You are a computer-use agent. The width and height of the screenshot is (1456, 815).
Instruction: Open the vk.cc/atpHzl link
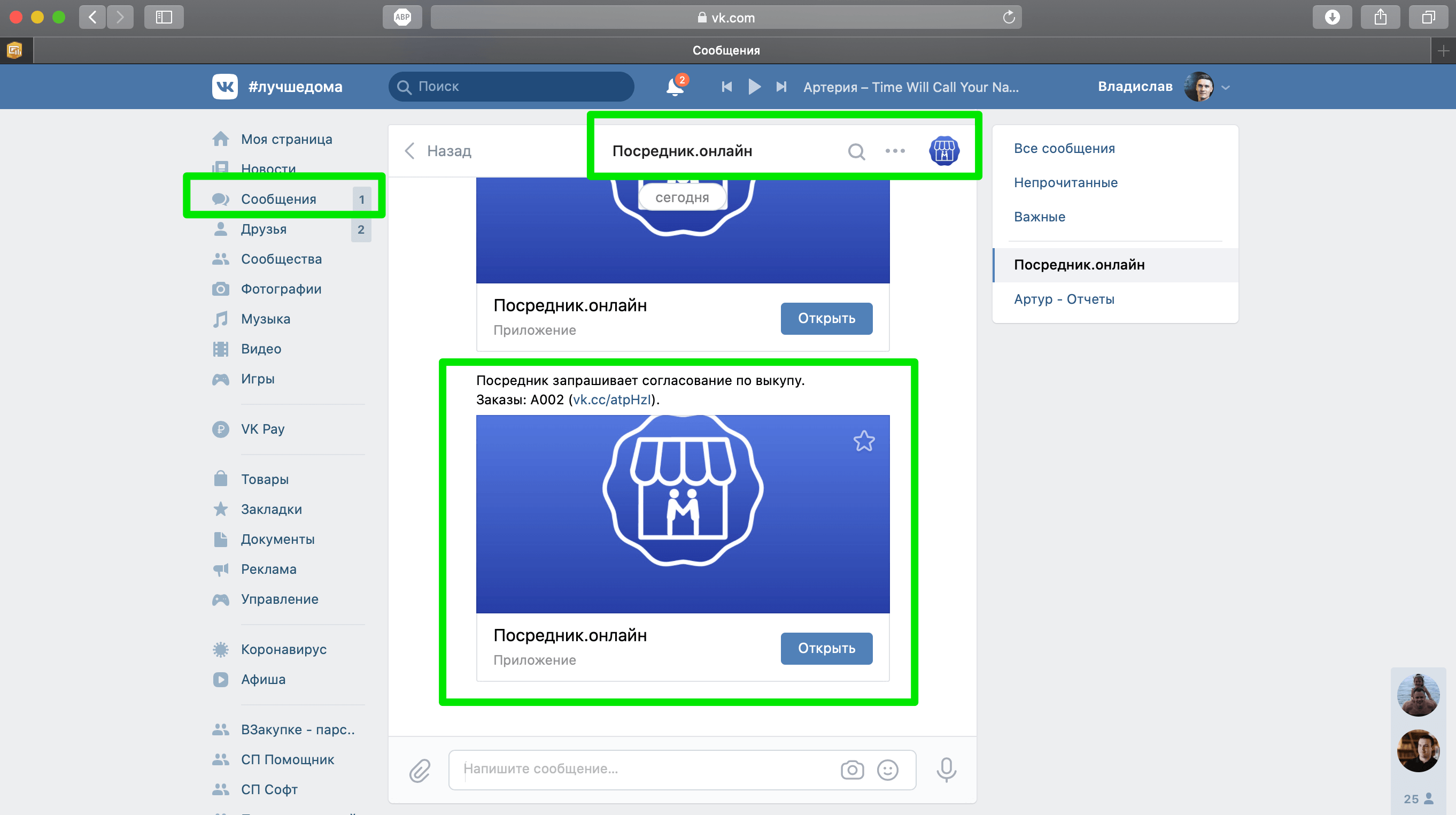(x=612, y=400)
